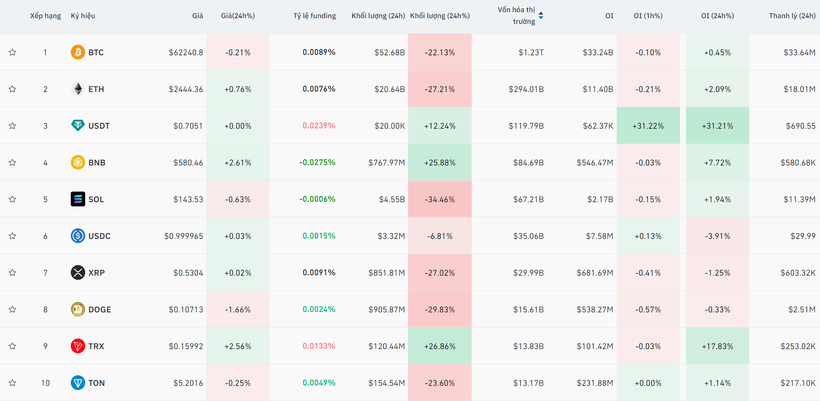Open the TON symbol link
The width and height of the screenshot is (820, 401).
tap(96, 383)
